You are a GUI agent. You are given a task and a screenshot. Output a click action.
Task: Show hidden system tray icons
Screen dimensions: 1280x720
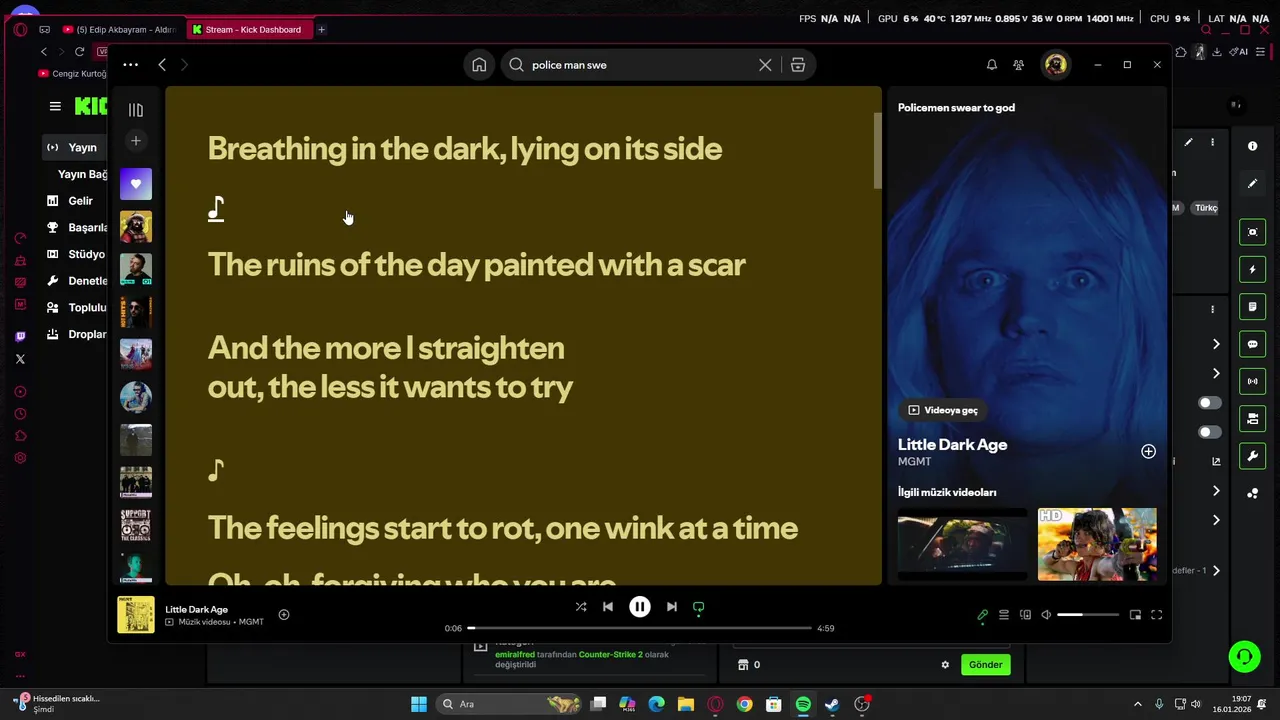coord(1137,704)
